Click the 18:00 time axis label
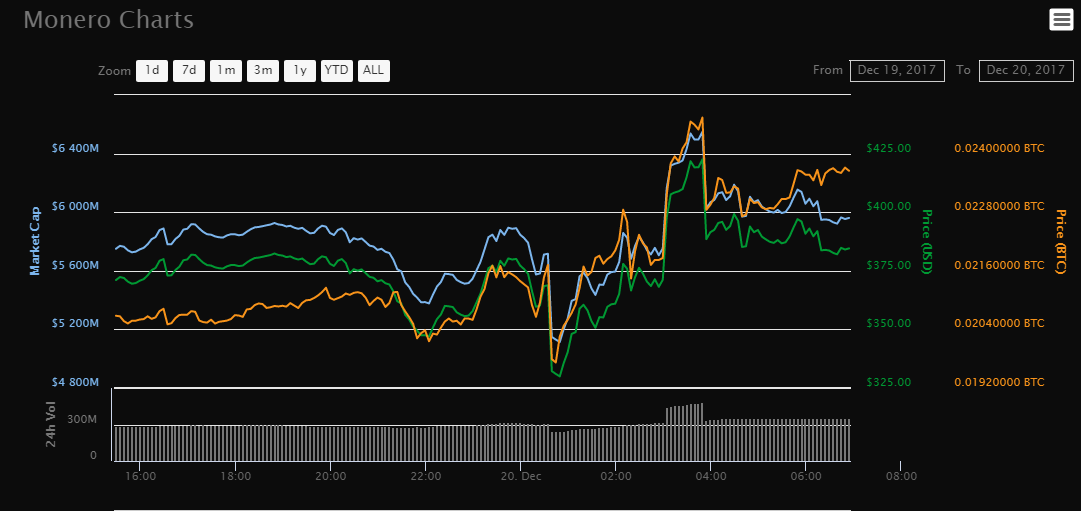Image resolution: width=1081 pixels, height=511 pixels. click(x=236, y=477)
